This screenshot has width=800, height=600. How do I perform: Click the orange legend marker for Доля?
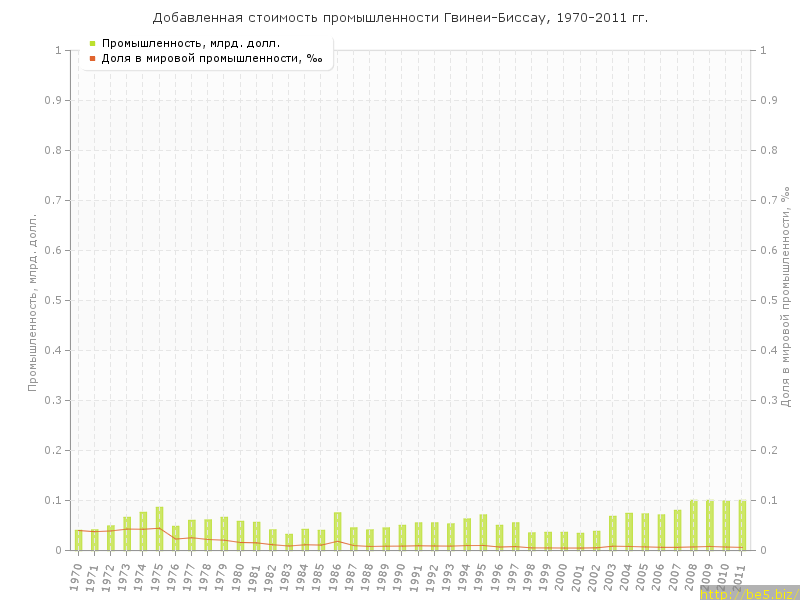pos(92,58)
